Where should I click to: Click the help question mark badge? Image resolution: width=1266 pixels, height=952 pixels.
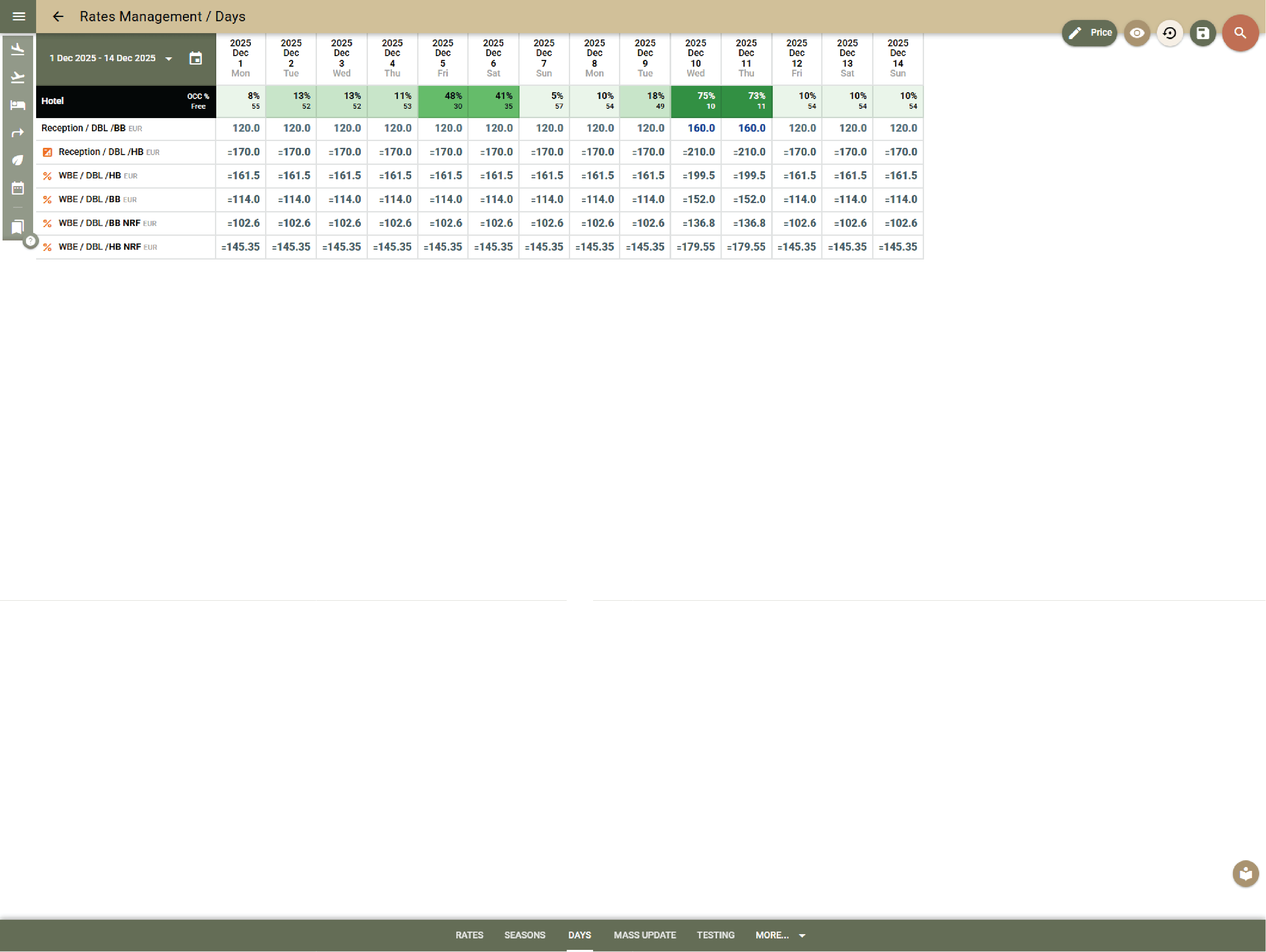click(30, 241)
